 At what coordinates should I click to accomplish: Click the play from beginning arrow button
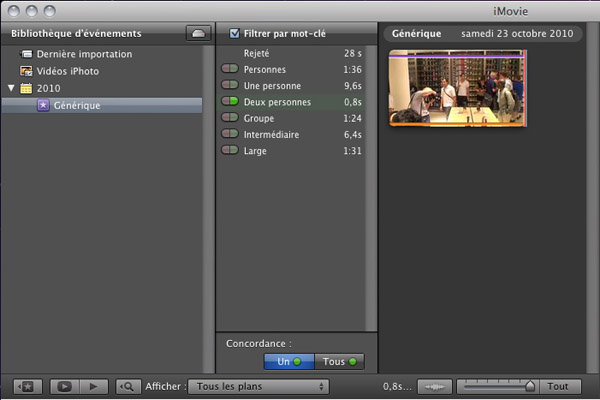(94, 386)
